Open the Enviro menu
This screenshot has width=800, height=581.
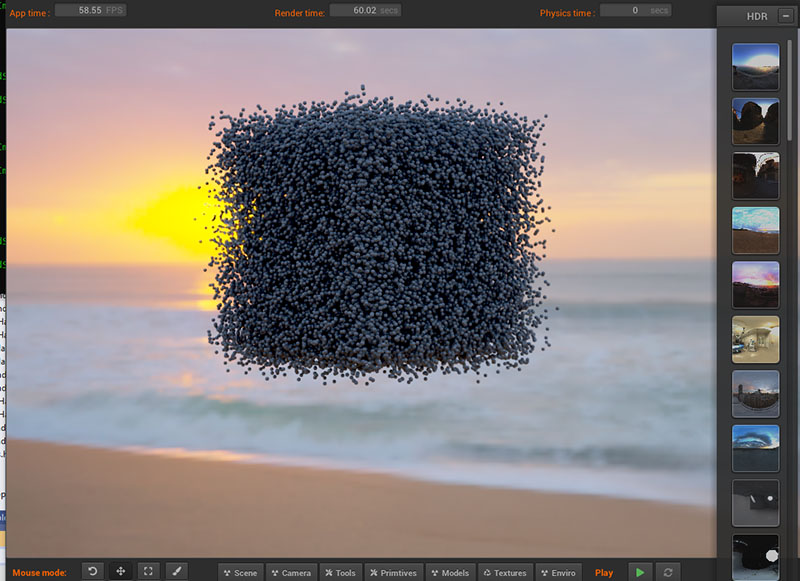point(558,572)
